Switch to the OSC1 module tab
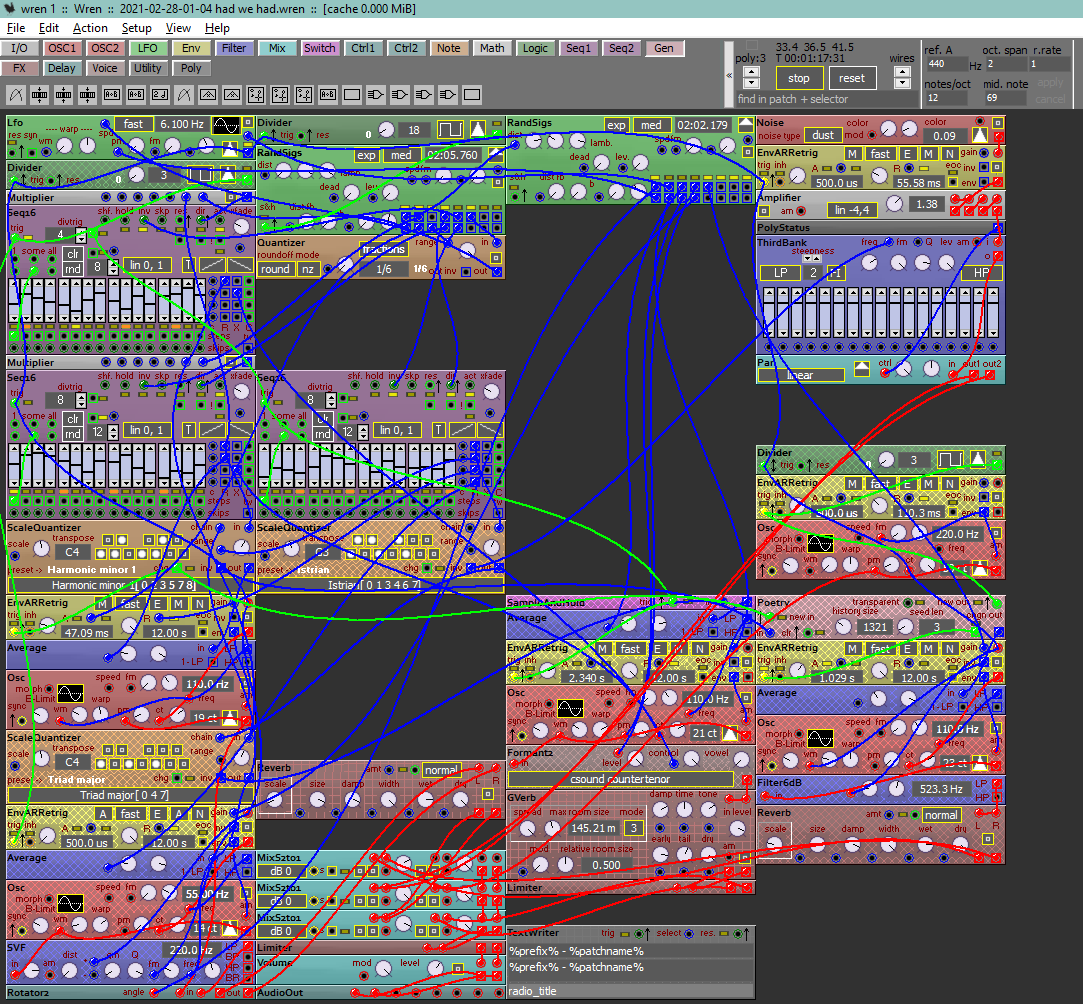 [62, 48]
